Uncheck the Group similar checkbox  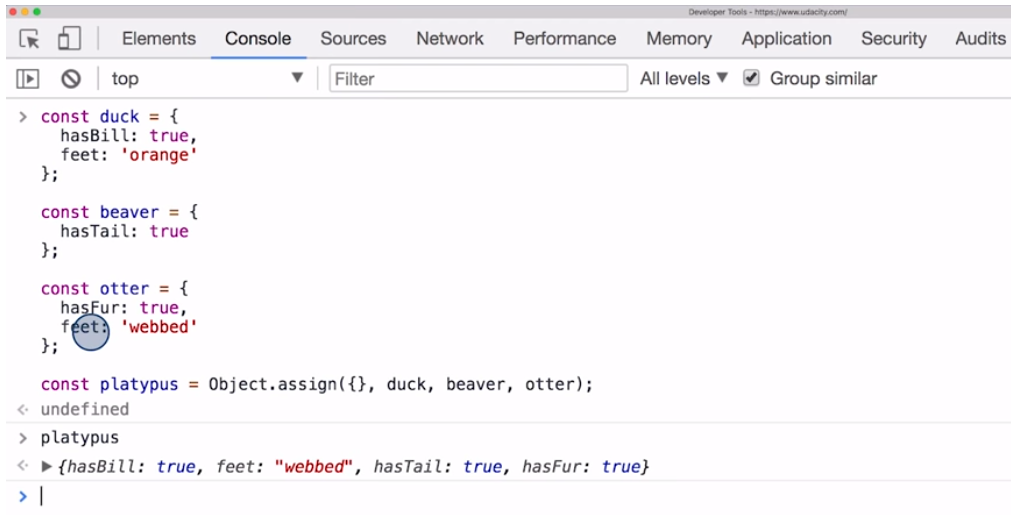[x=751, y=79]
